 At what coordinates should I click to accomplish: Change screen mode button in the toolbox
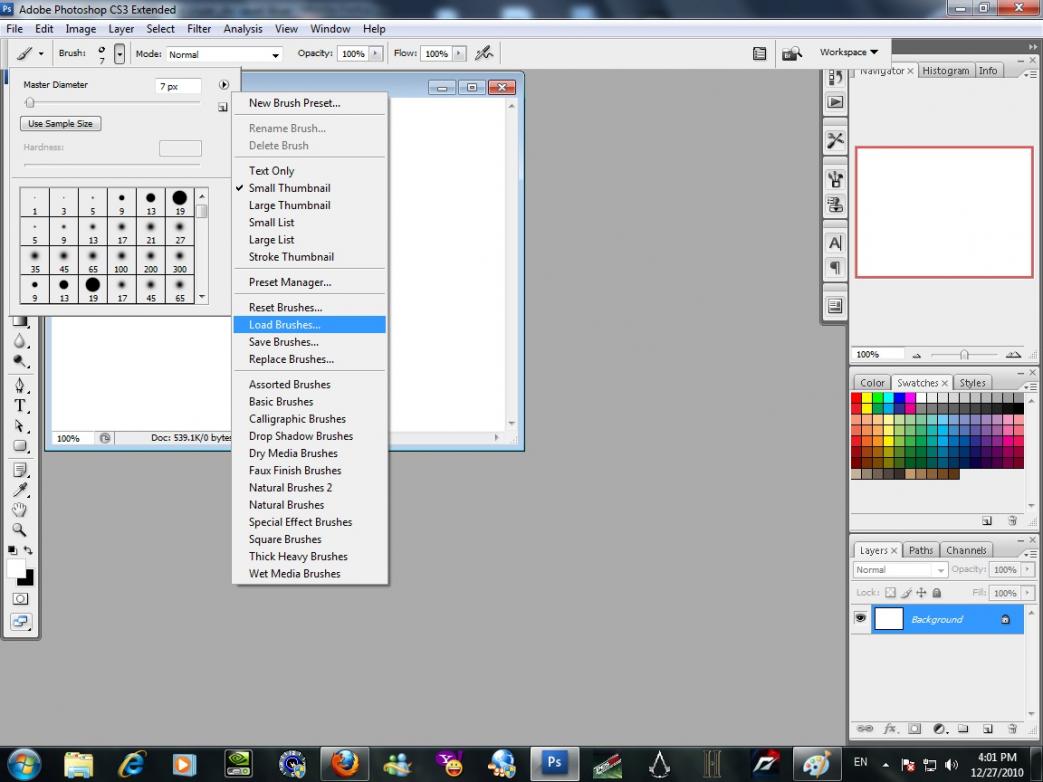(x=21, y=622)
